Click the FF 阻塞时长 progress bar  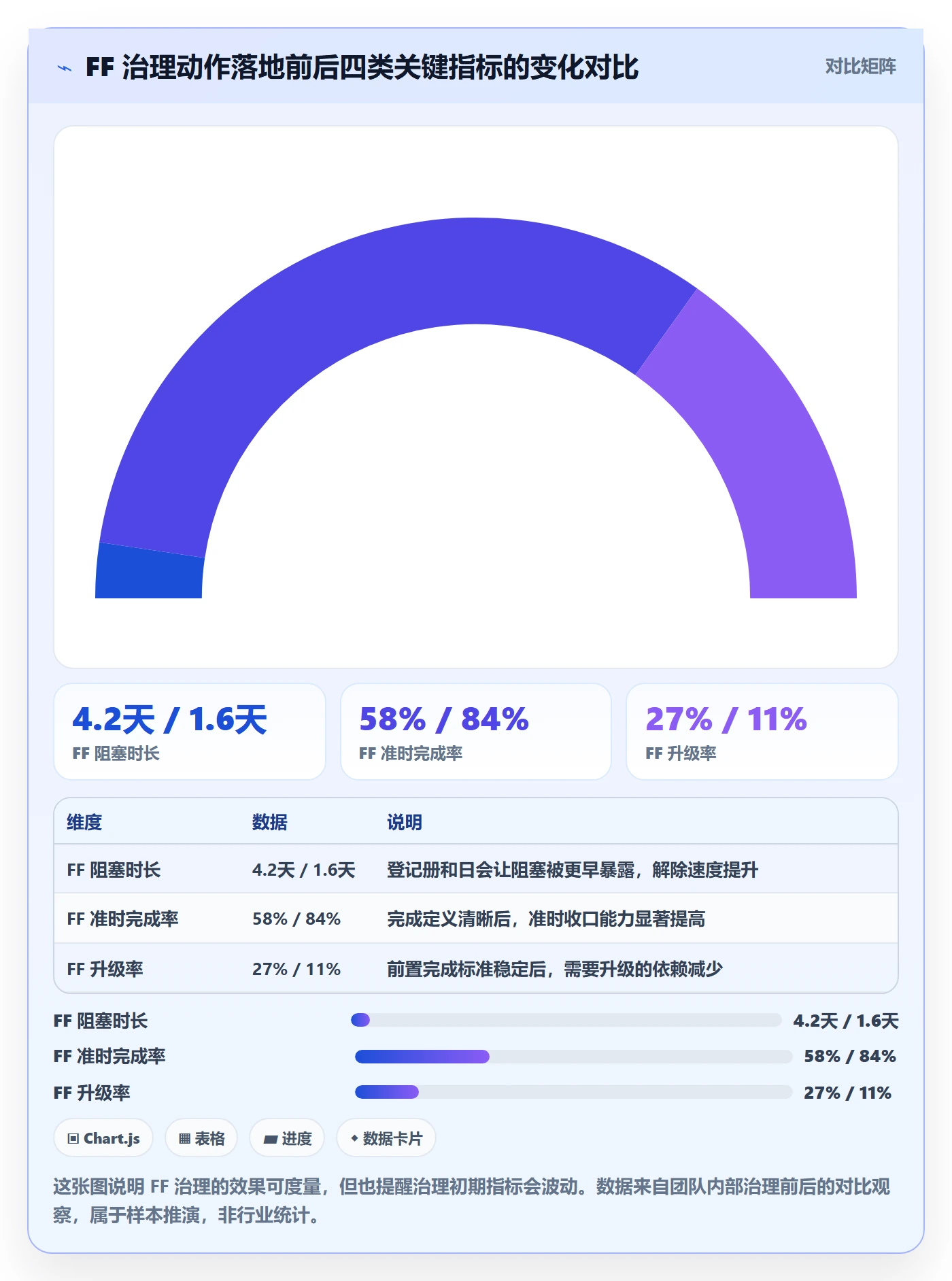(566, 1020)
